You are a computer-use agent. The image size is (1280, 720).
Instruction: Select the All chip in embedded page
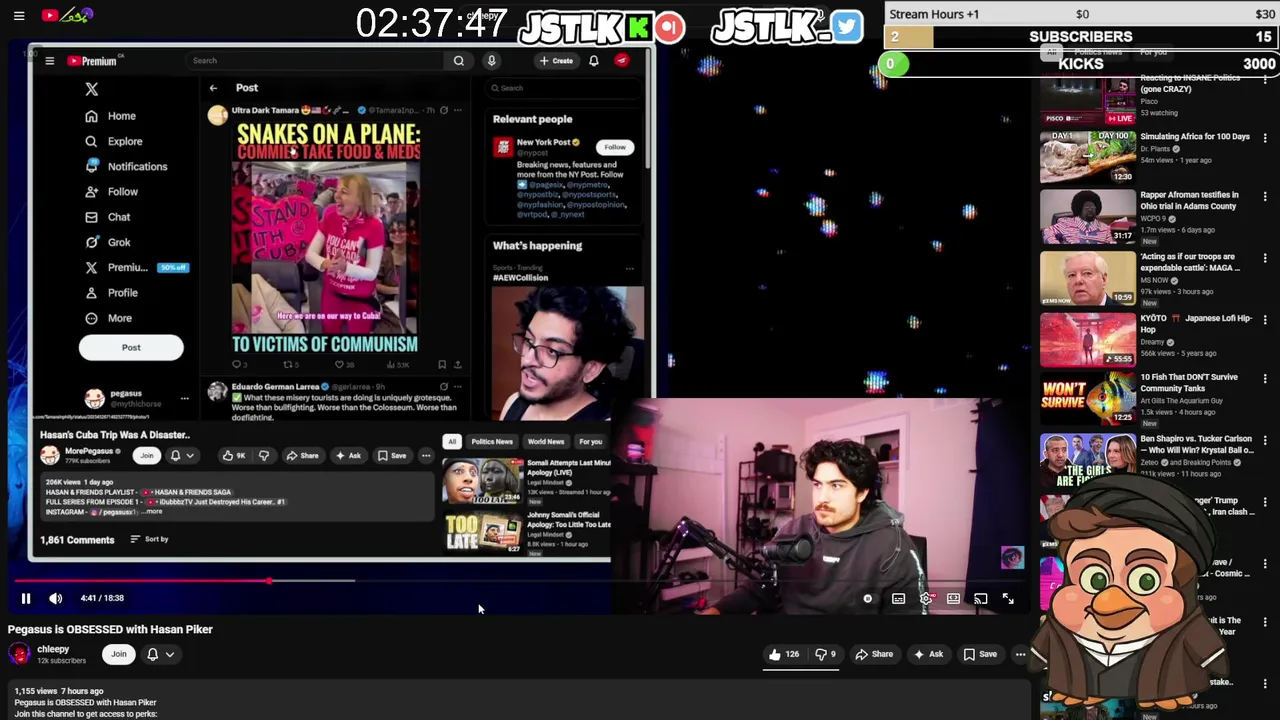pyautogui.click(x=452, y=441)
